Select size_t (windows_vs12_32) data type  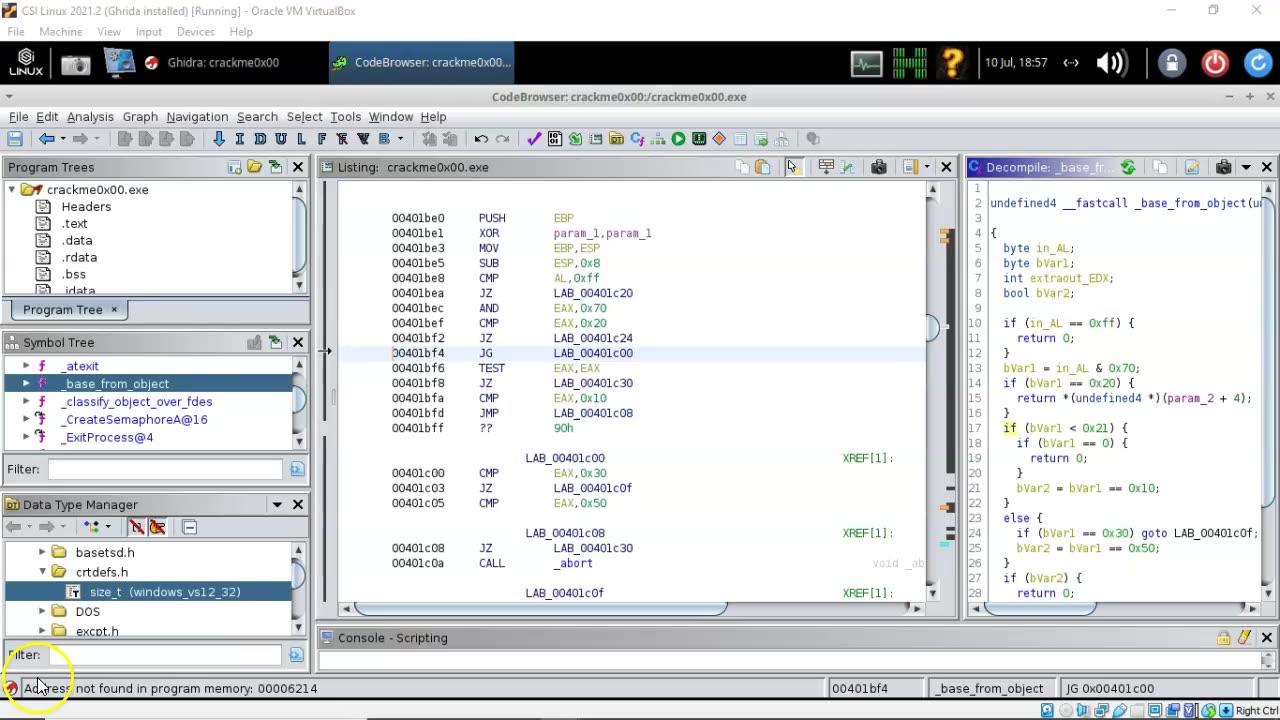tap(165, 592)
